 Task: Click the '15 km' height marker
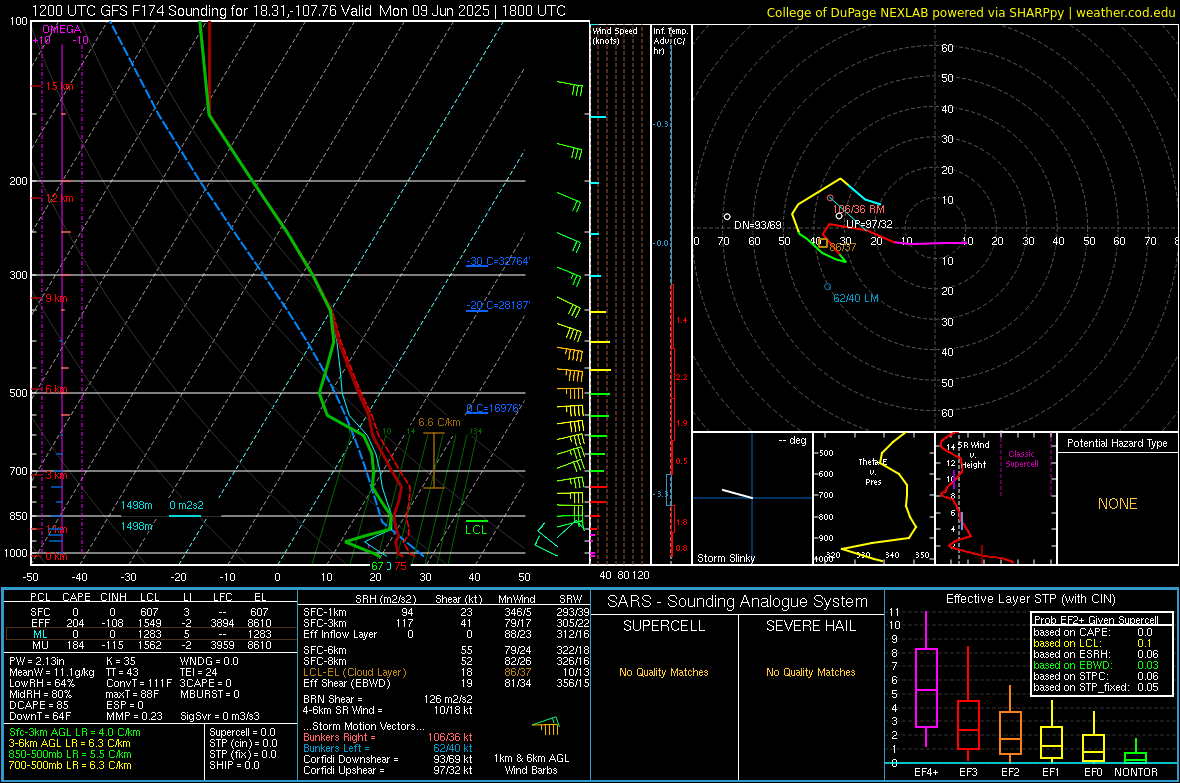(59, 87)
